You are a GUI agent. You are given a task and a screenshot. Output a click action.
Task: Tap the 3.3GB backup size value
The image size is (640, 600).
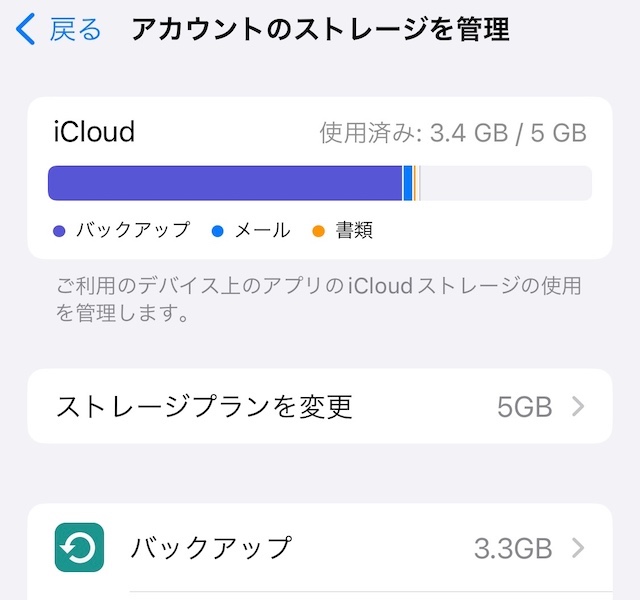512,548
